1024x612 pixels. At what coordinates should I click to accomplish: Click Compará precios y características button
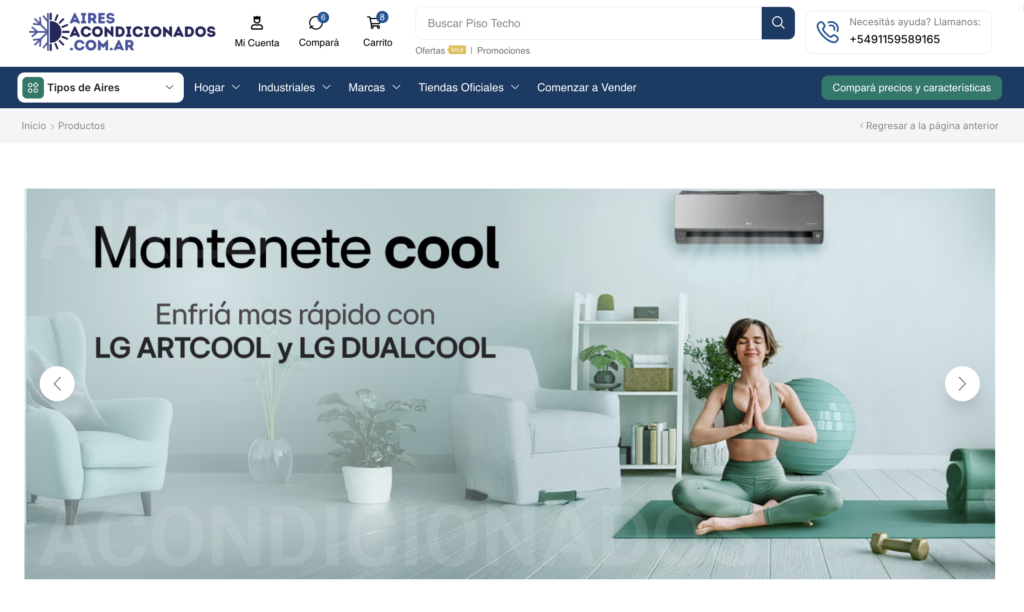tap(911, 88)
